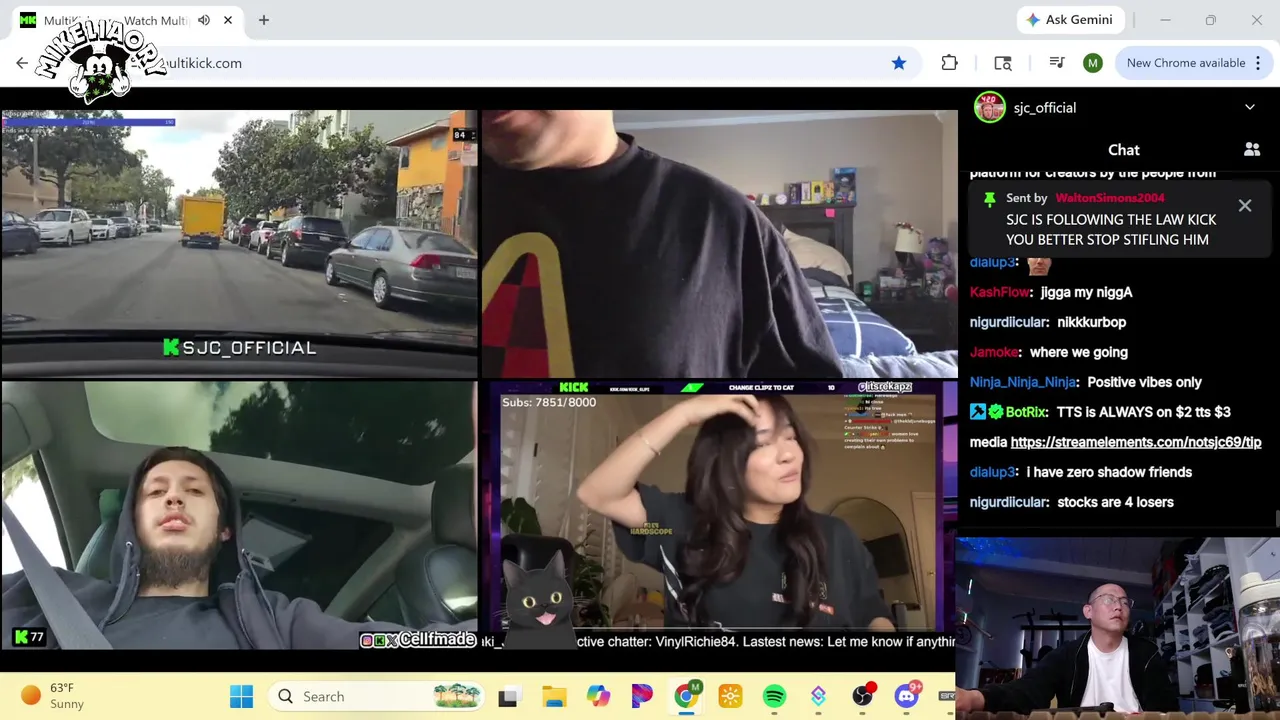Open the chat users list icon
This screenshot has height=720, width=1280.
point(1252,150)
